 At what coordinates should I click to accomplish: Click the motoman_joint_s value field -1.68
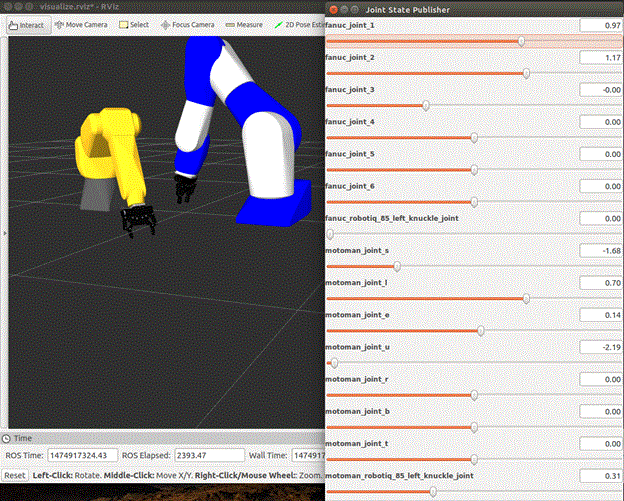click(x=601, y=251)
